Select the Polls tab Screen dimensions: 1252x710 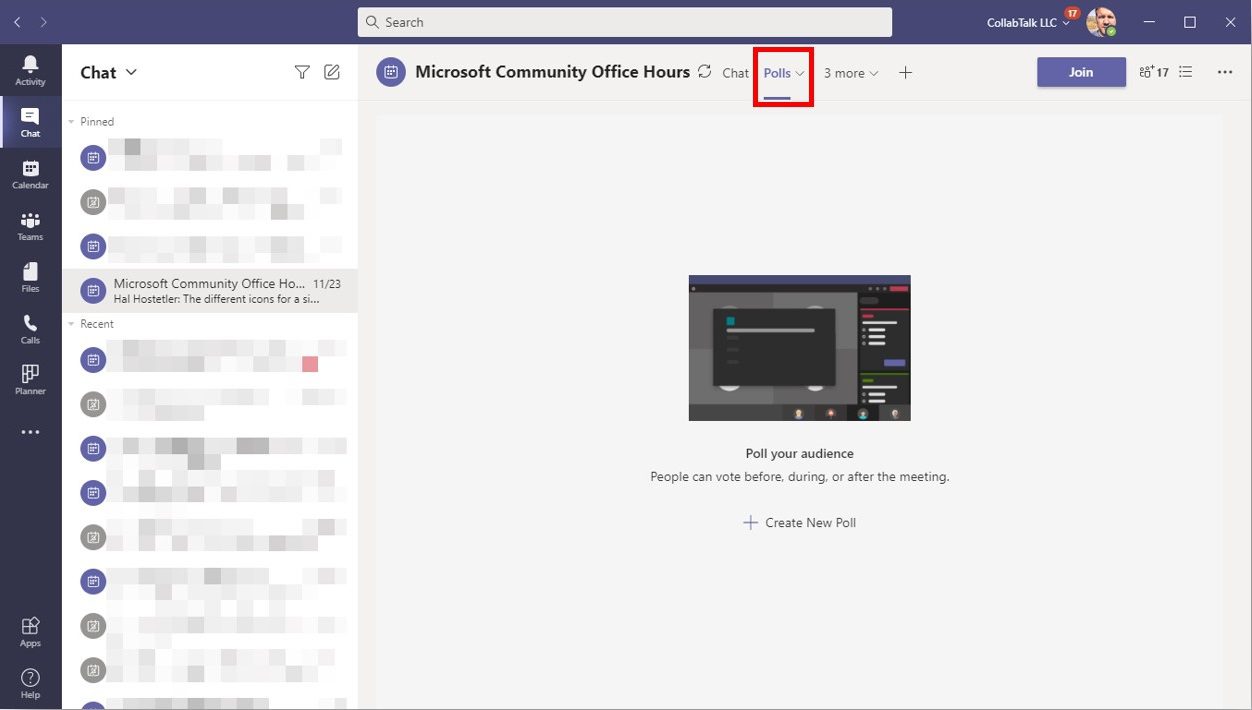(779, 72)
